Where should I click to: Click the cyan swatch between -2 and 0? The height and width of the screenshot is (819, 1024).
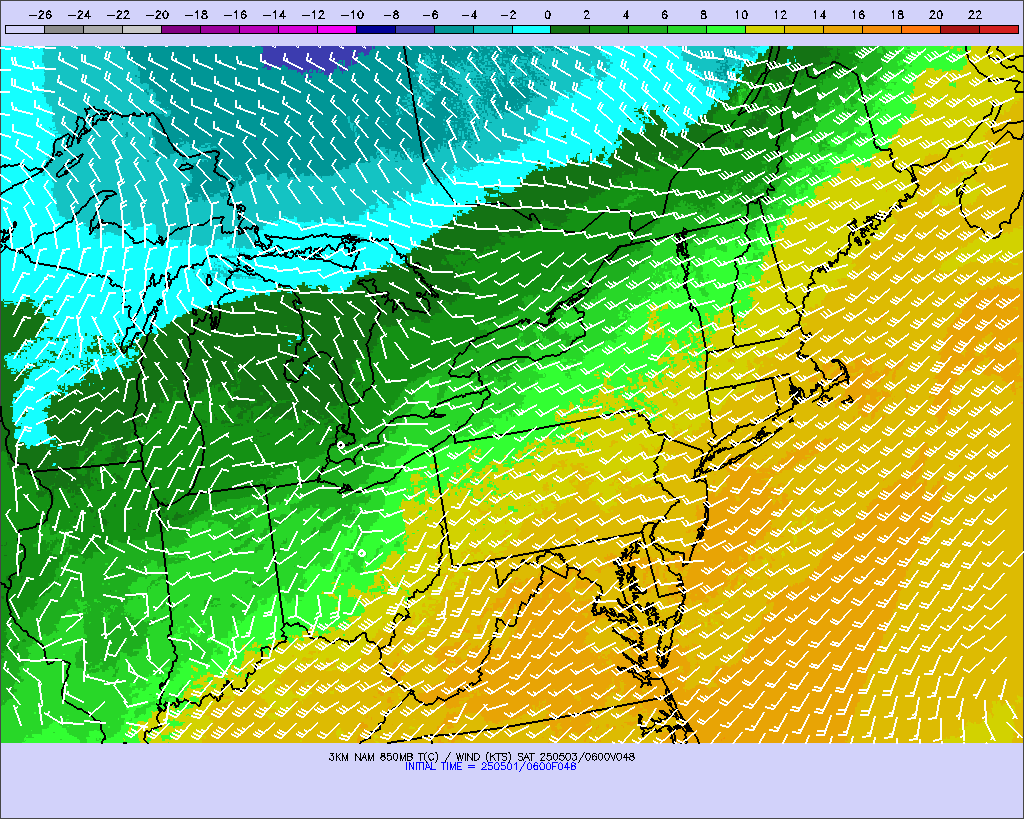532,29
